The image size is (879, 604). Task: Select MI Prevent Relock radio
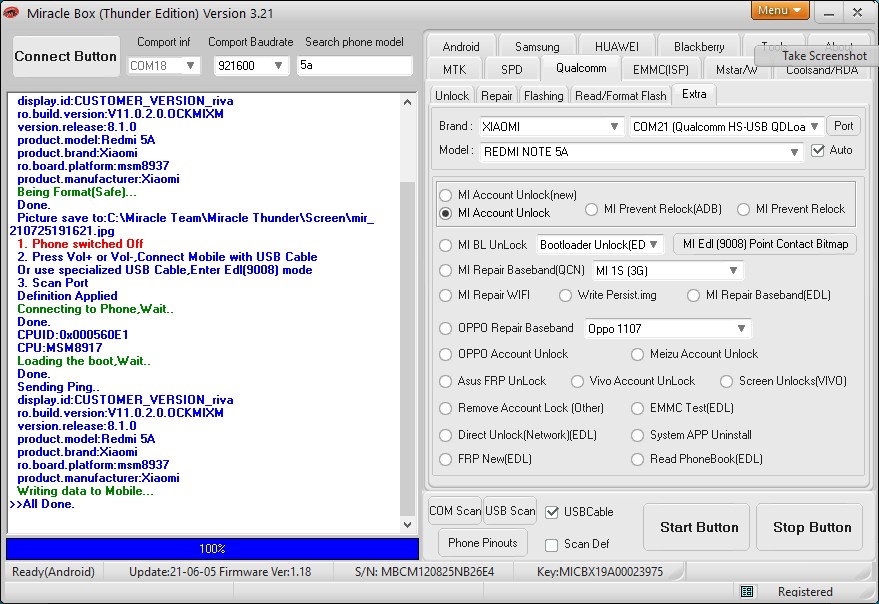click(743, 209)
